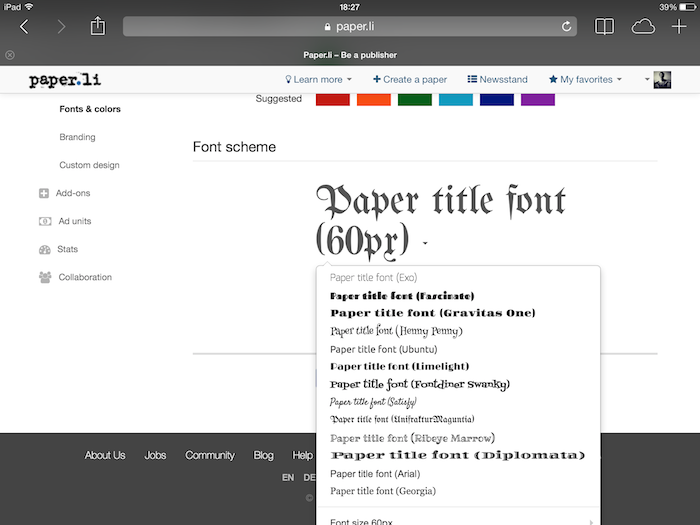Choose the Limelight title font
The height and width of the screenshot is (525, 700).
400,367
